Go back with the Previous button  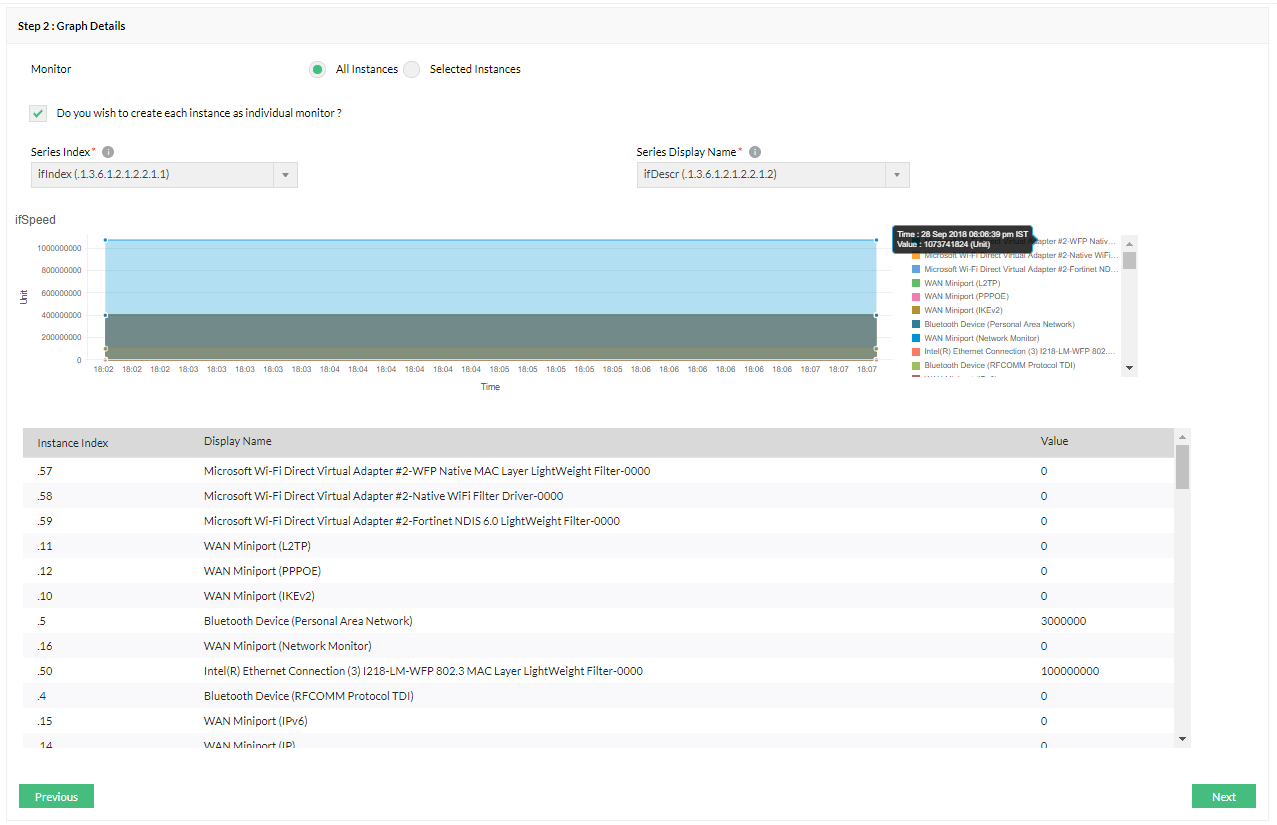pyautogui.click(x=56, y=796)
